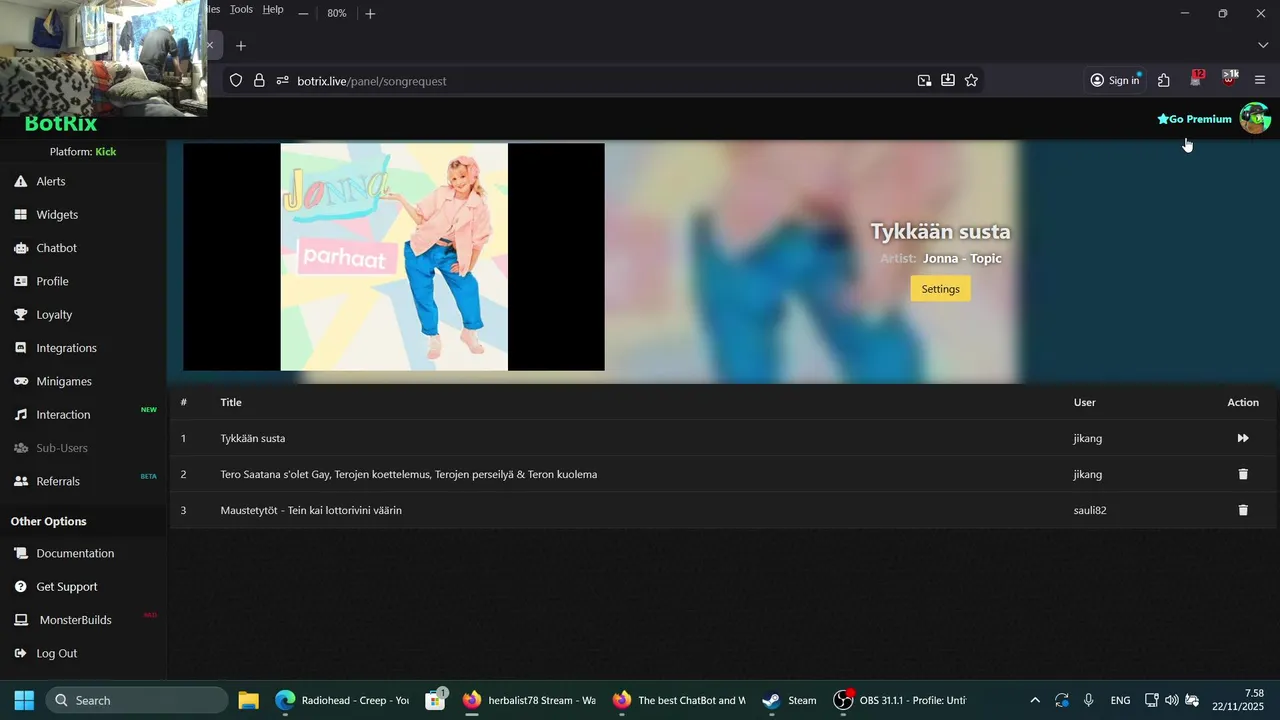Image resolution: width=1280 pixels, height=720 pixels.
Task: Open Integrations in the sidebar
Action: coord(66,348)
